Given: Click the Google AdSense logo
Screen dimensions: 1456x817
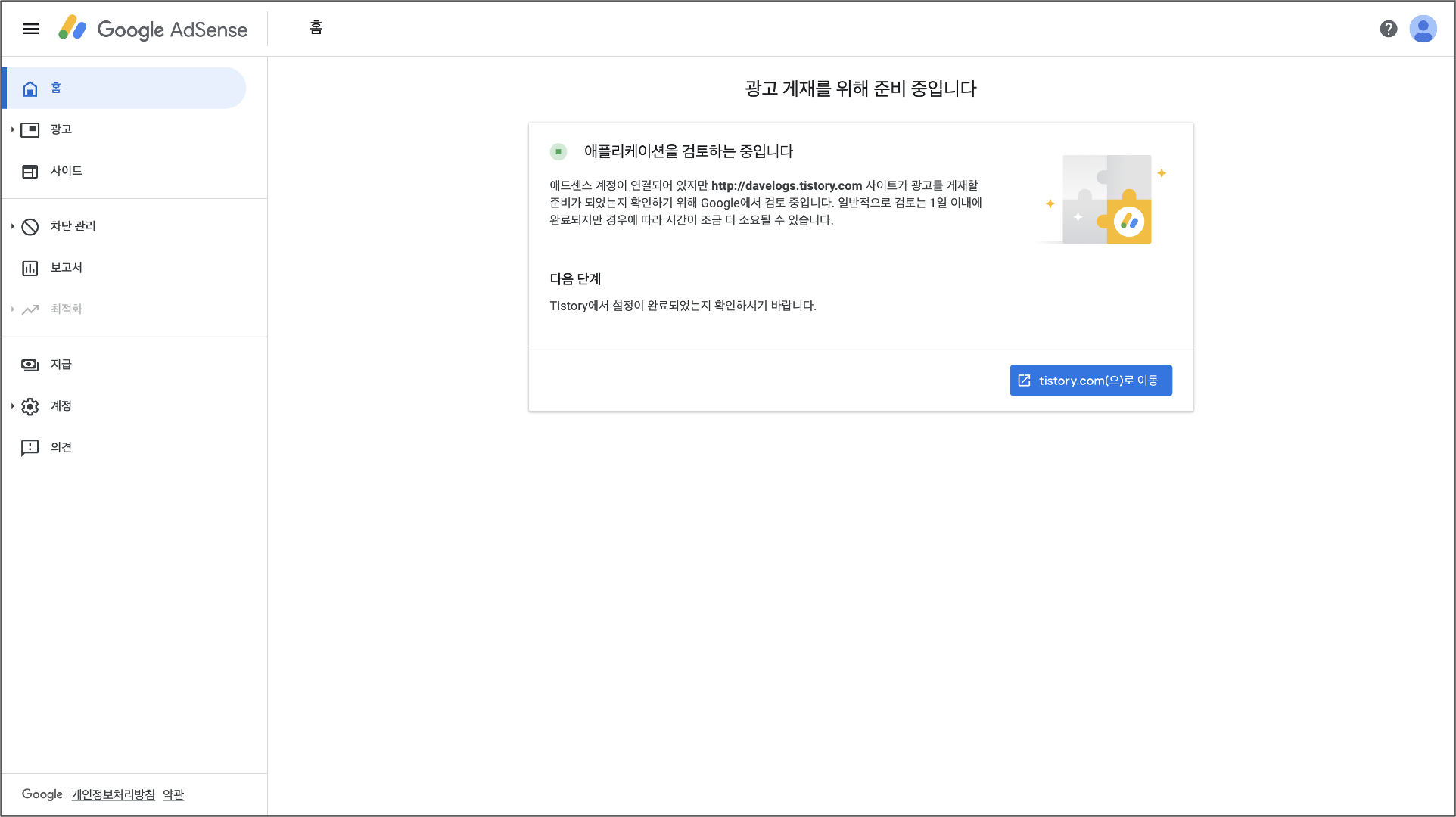Looking at the screenshot, I should pyautogui.click(x=154, y=29).
